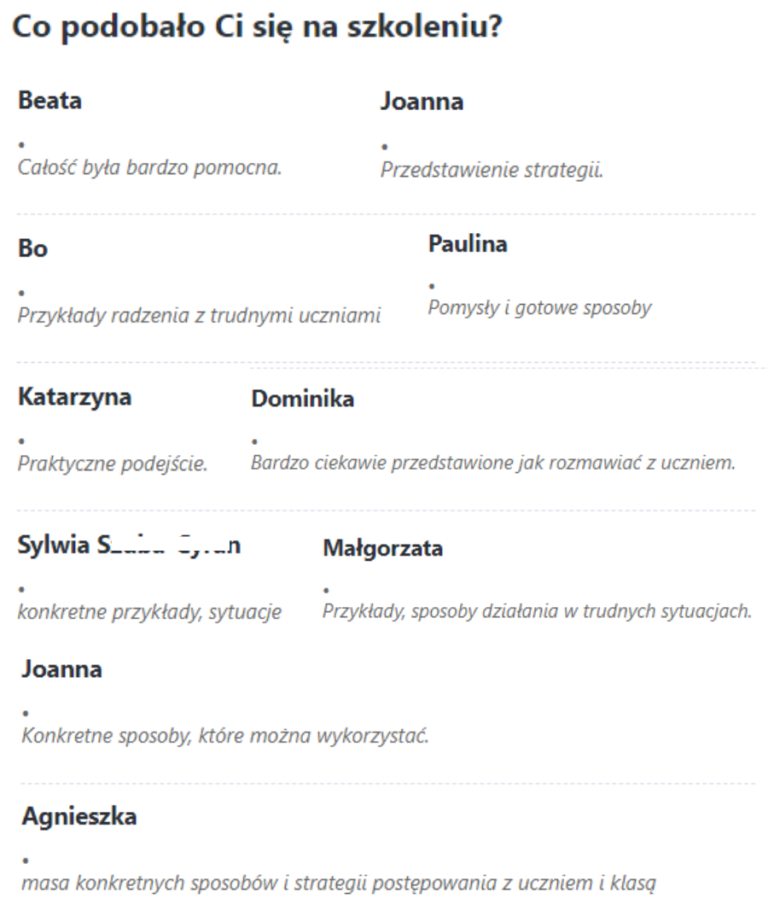768x922 pixels.
Task: Click the reviewer name Małgorzata
Action: 383,549
